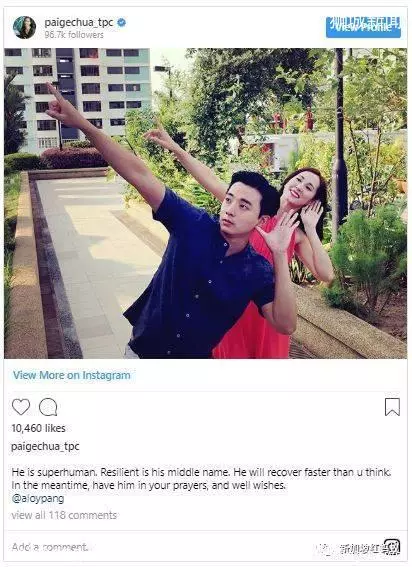
Task: Like the post with the heart icon
Action: (21, 407)
